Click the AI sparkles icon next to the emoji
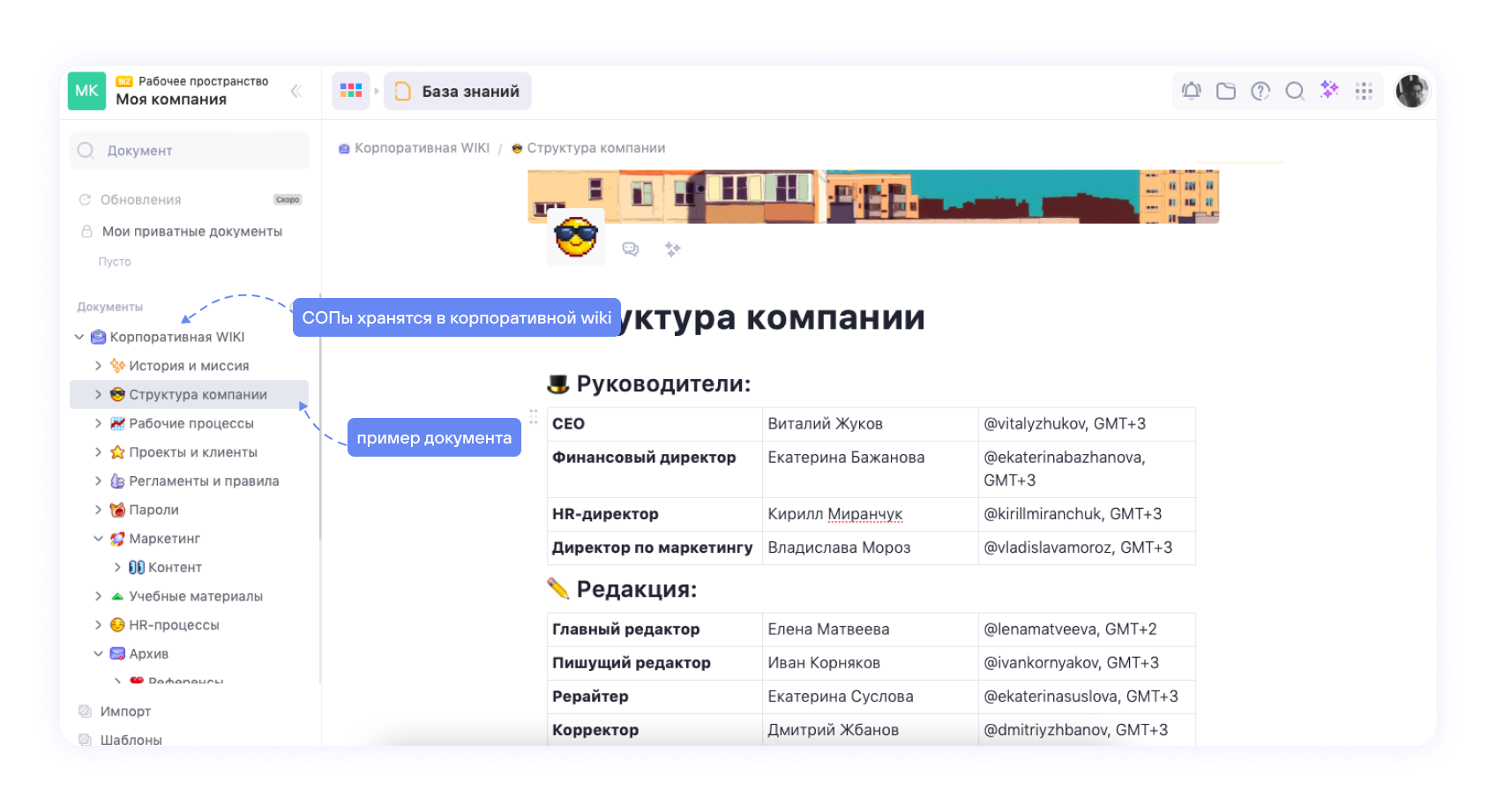Image resolution: width=1496 pixels, height=812 pixels. tap(673, 250)
